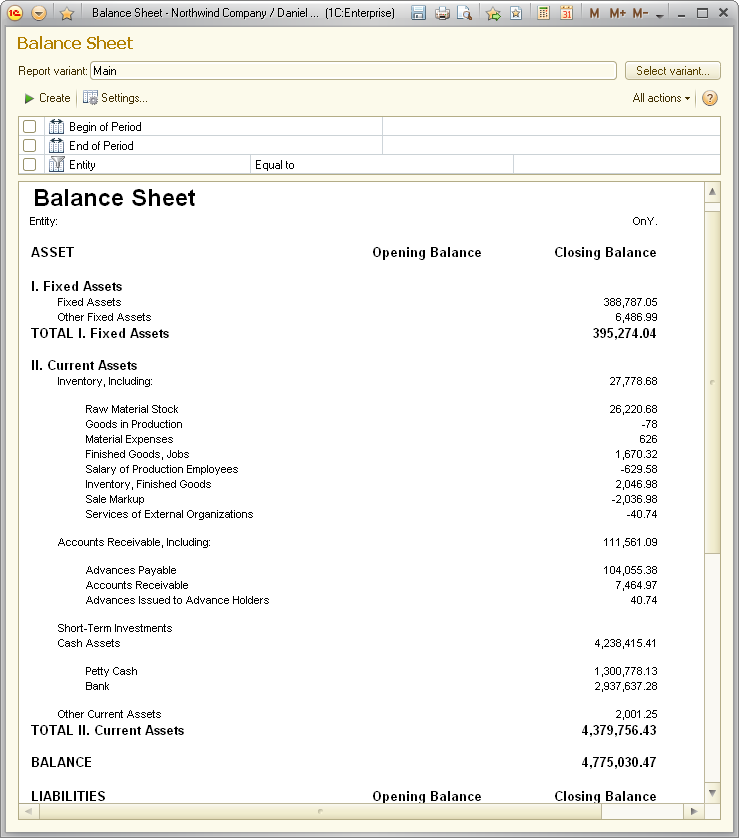739x838 pixels.
Task: Enable the Entity filter checkbox
Action: 29,164
